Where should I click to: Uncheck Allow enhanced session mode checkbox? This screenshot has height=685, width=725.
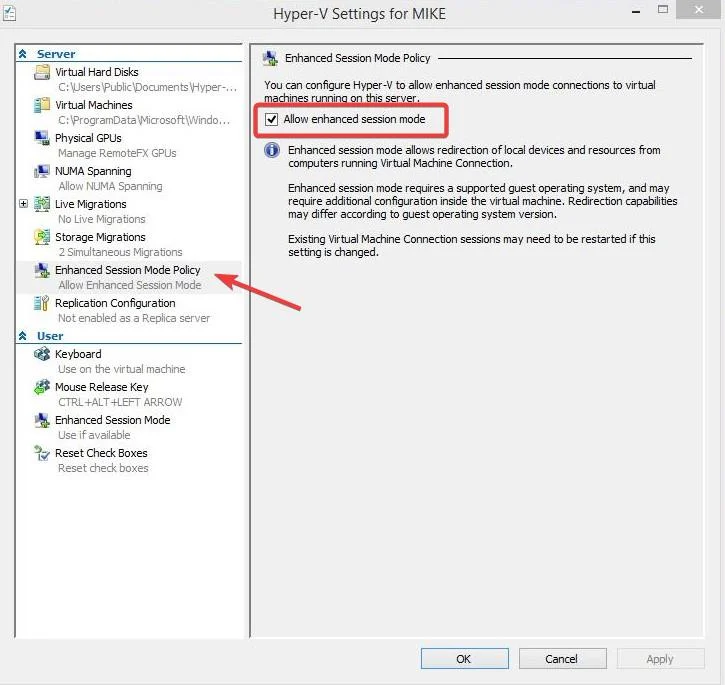click(x=271, y=119)
